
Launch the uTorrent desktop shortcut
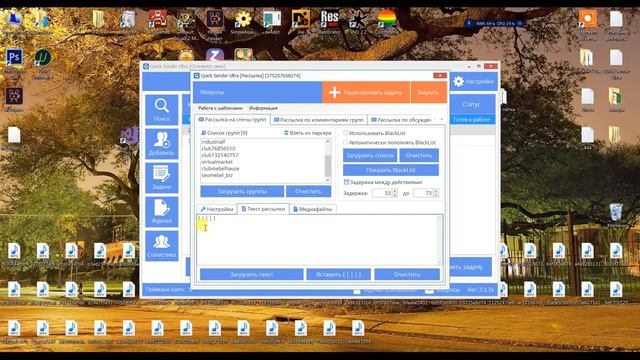click(x=43, y=58)
